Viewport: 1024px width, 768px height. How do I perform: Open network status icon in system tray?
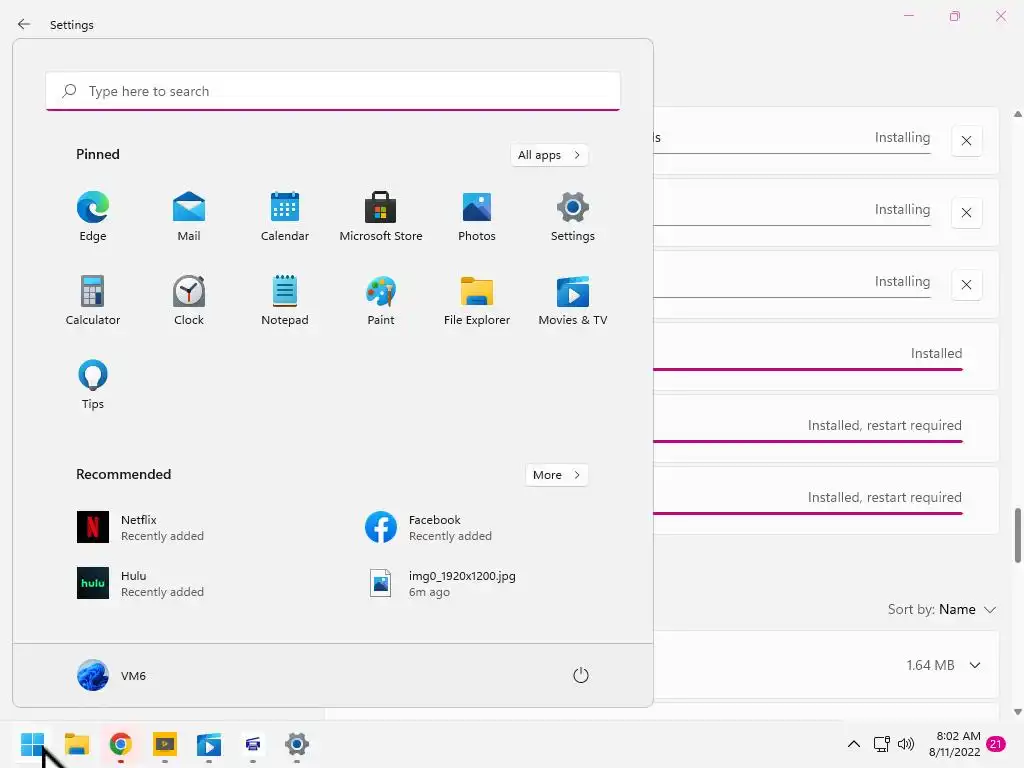pyautogui.click(x=882, y=744)
